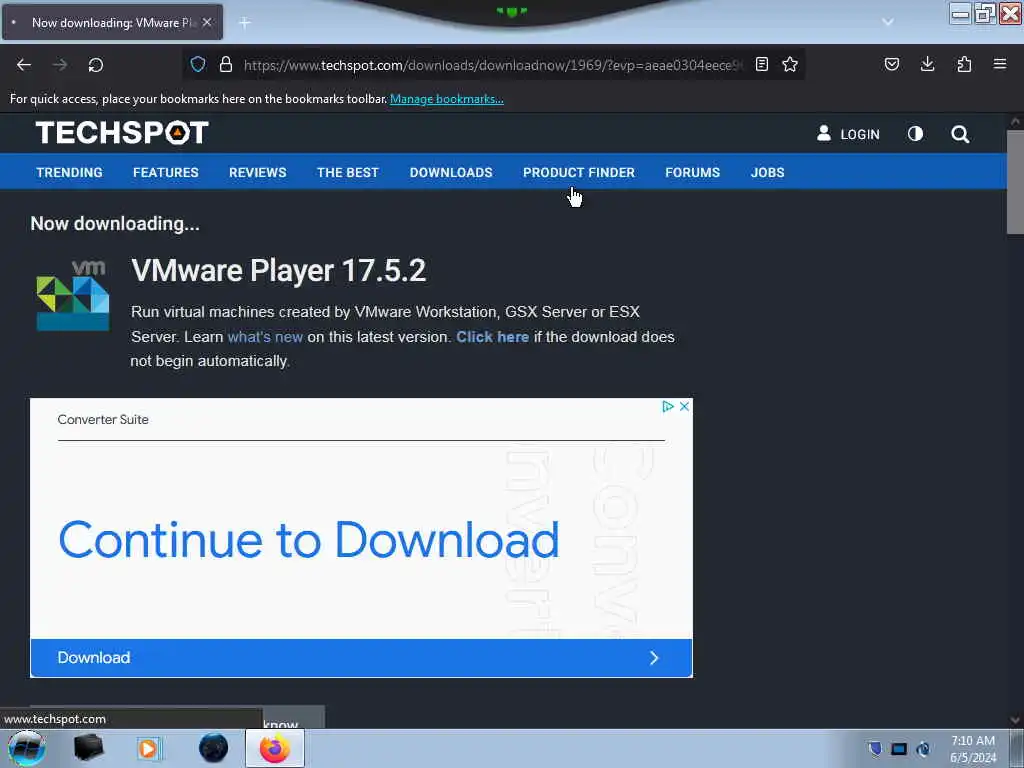The height and width of the screenshot is (768, 1024).
Task: Open the TechSpot search magnifier
Action: (x=960, y=134)
